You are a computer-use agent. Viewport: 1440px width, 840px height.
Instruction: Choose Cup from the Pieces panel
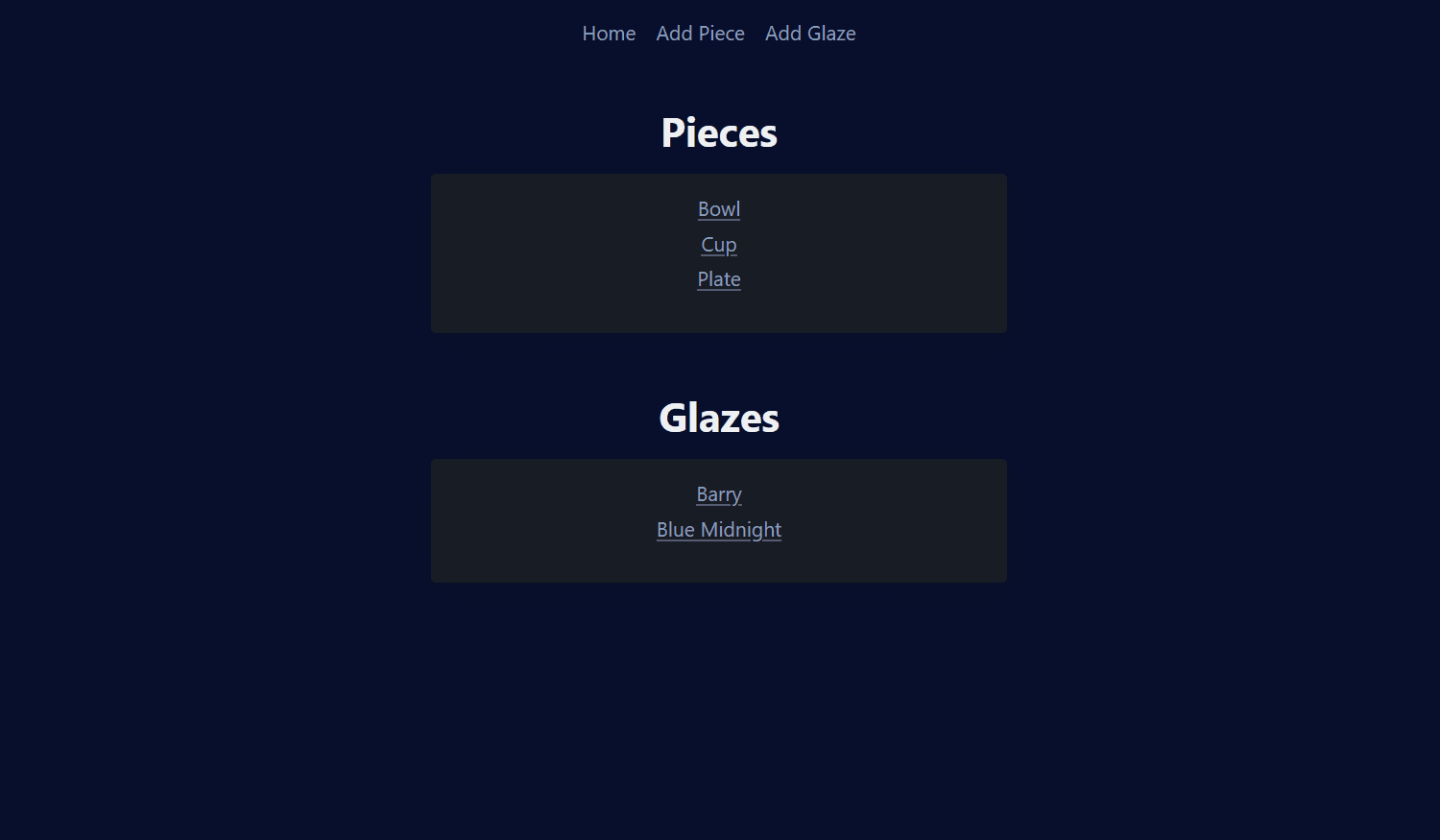[x=718, y=244]
